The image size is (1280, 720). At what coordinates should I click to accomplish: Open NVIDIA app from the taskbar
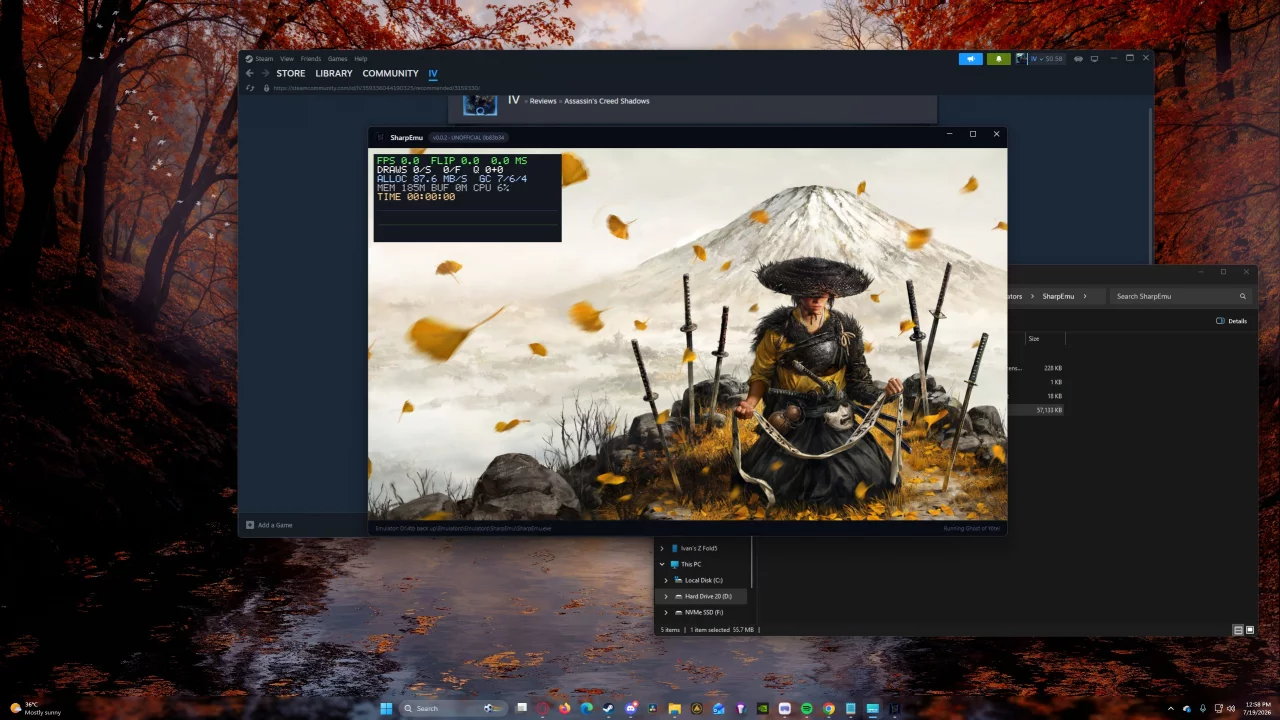763,709
